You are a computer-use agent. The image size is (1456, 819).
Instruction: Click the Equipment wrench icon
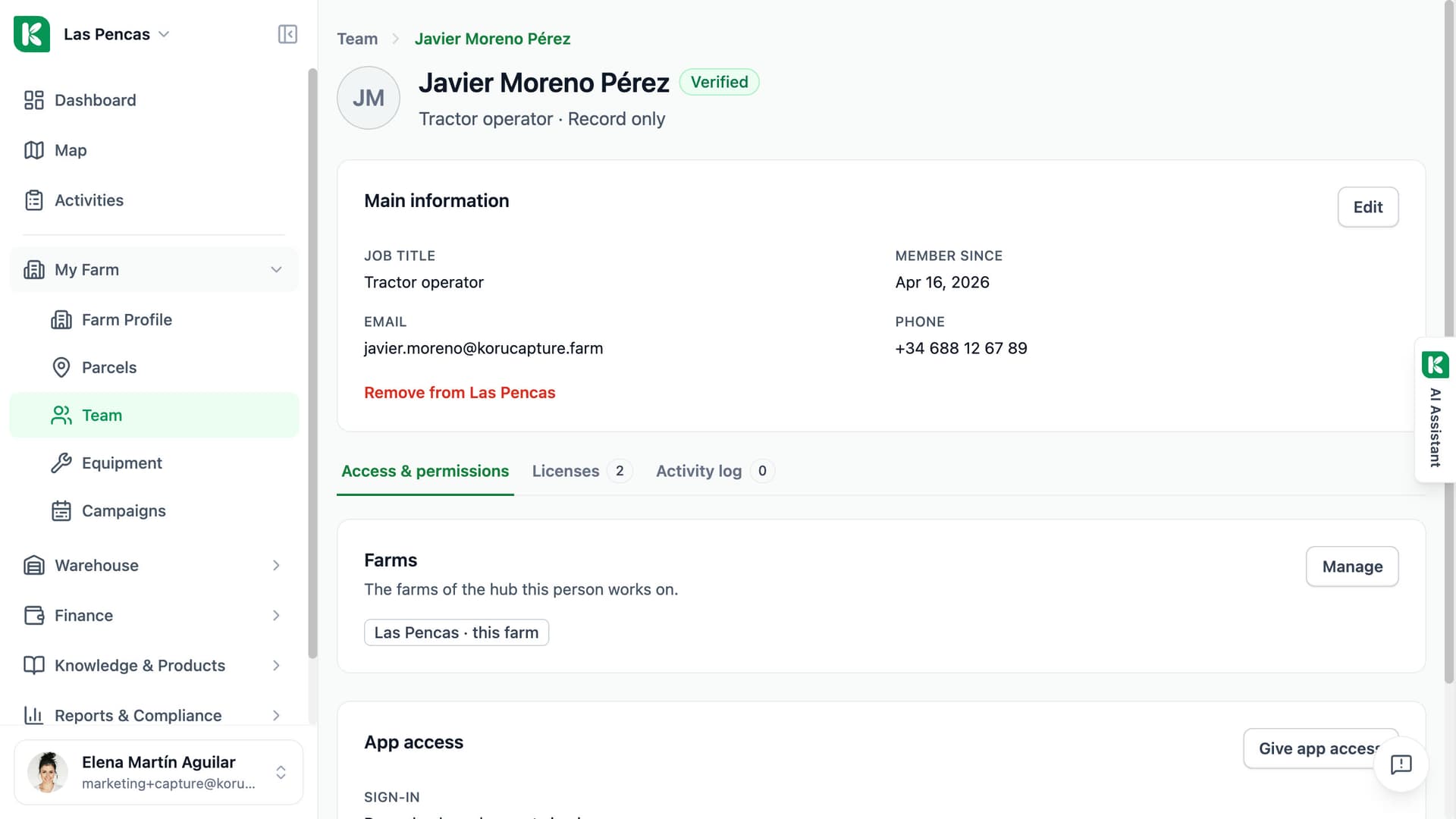pos(61,463)
